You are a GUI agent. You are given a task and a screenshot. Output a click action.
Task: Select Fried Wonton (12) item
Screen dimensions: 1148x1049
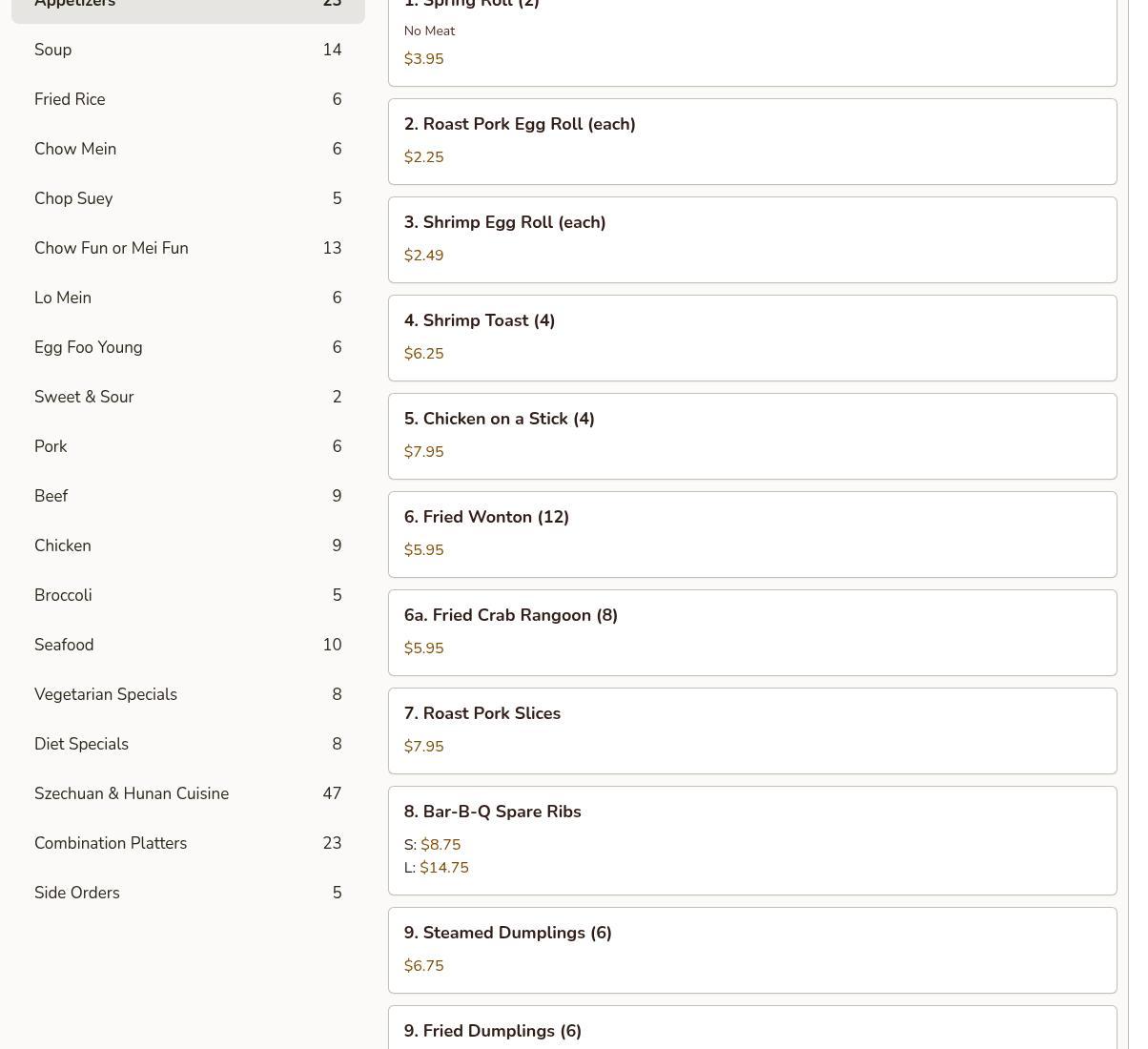pyautogui.click(x=752, y=534)
